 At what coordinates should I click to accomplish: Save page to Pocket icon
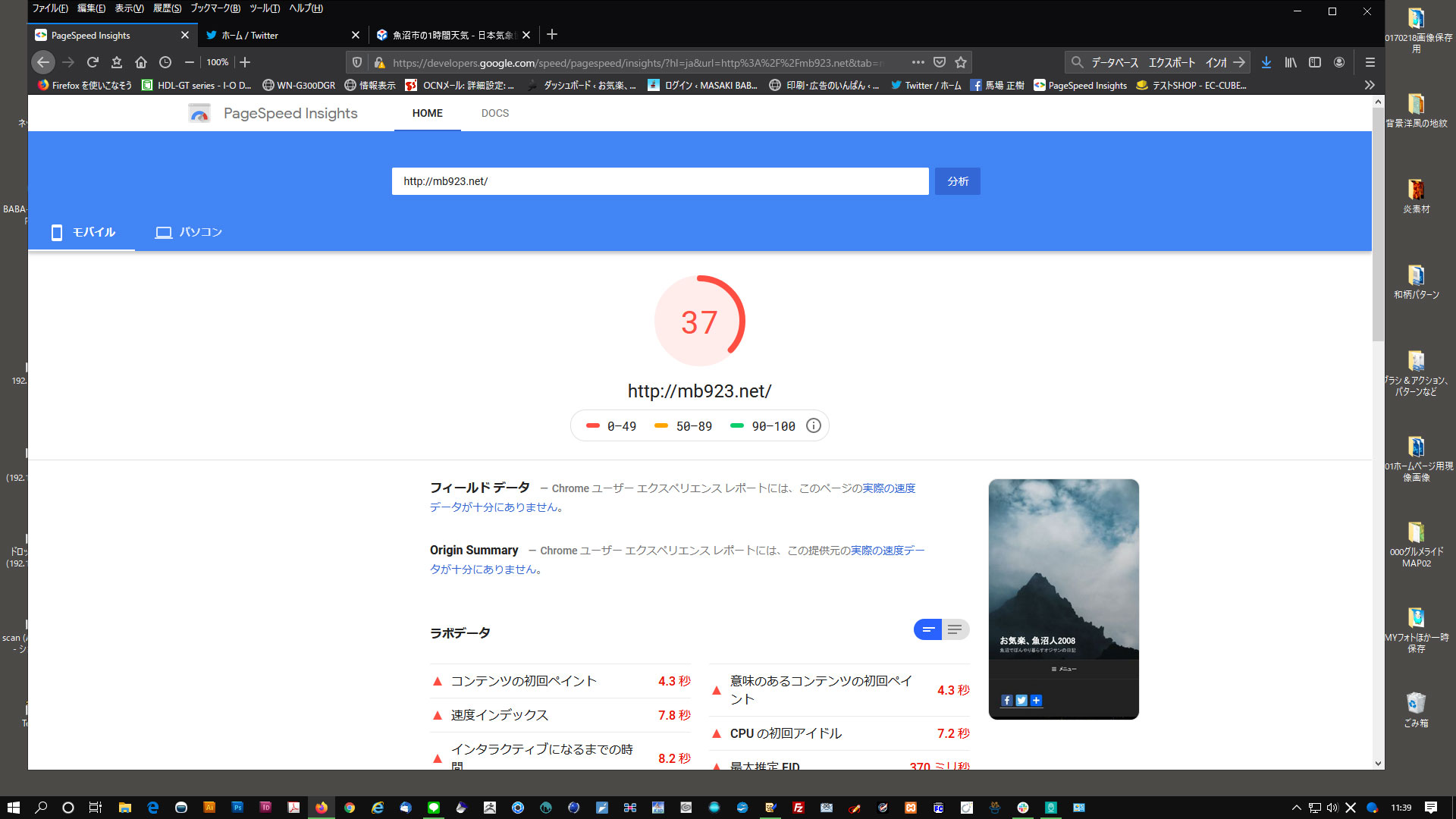point(940,62)
